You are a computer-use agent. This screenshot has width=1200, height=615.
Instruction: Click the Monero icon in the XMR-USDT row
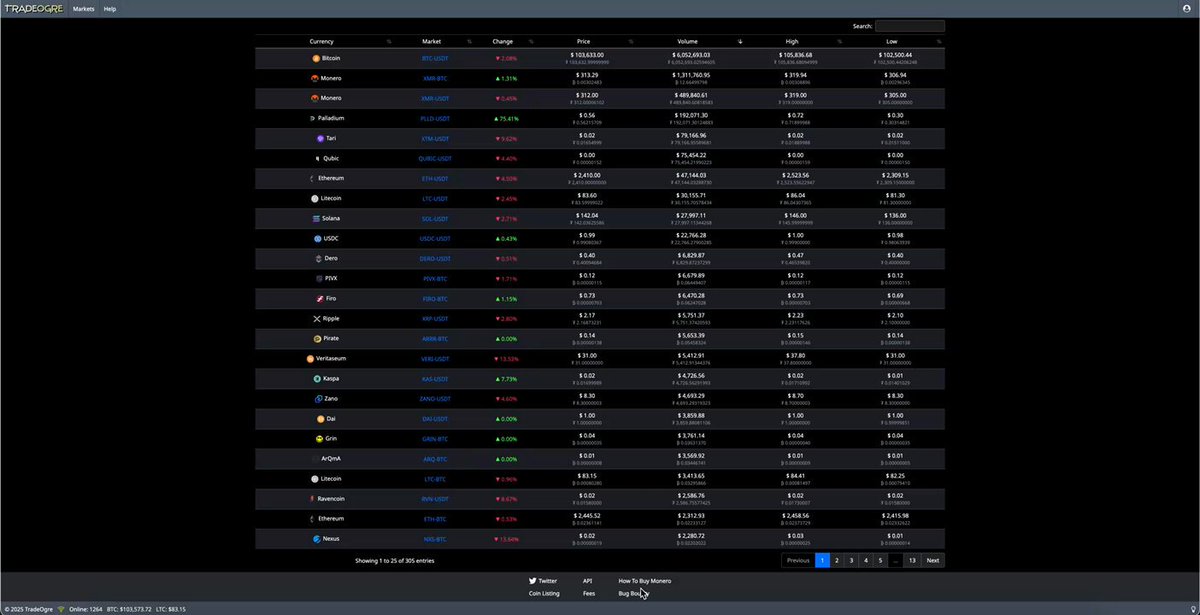click(x=314, y=98)
